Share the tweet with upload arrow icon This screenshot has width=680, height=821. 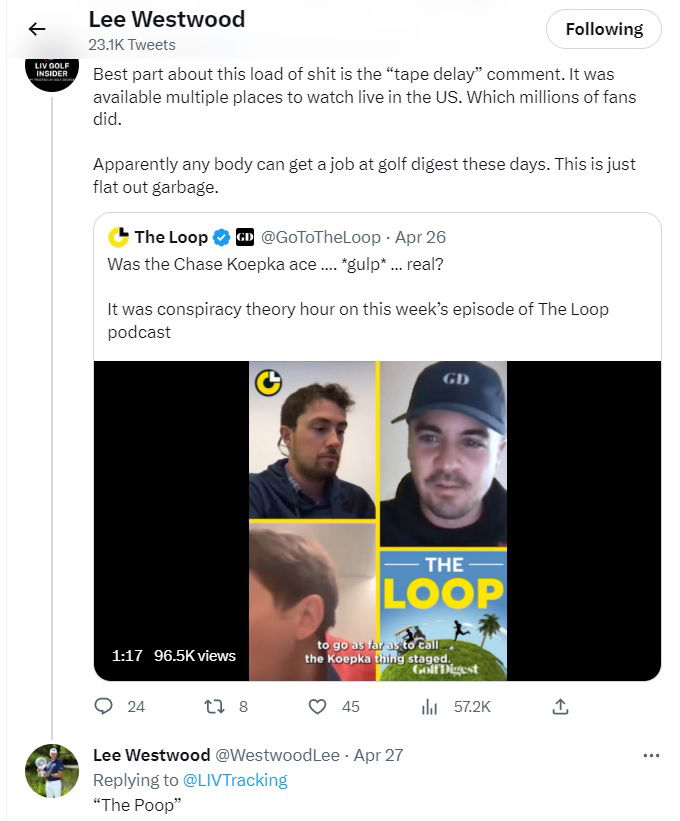click(560, 706)
